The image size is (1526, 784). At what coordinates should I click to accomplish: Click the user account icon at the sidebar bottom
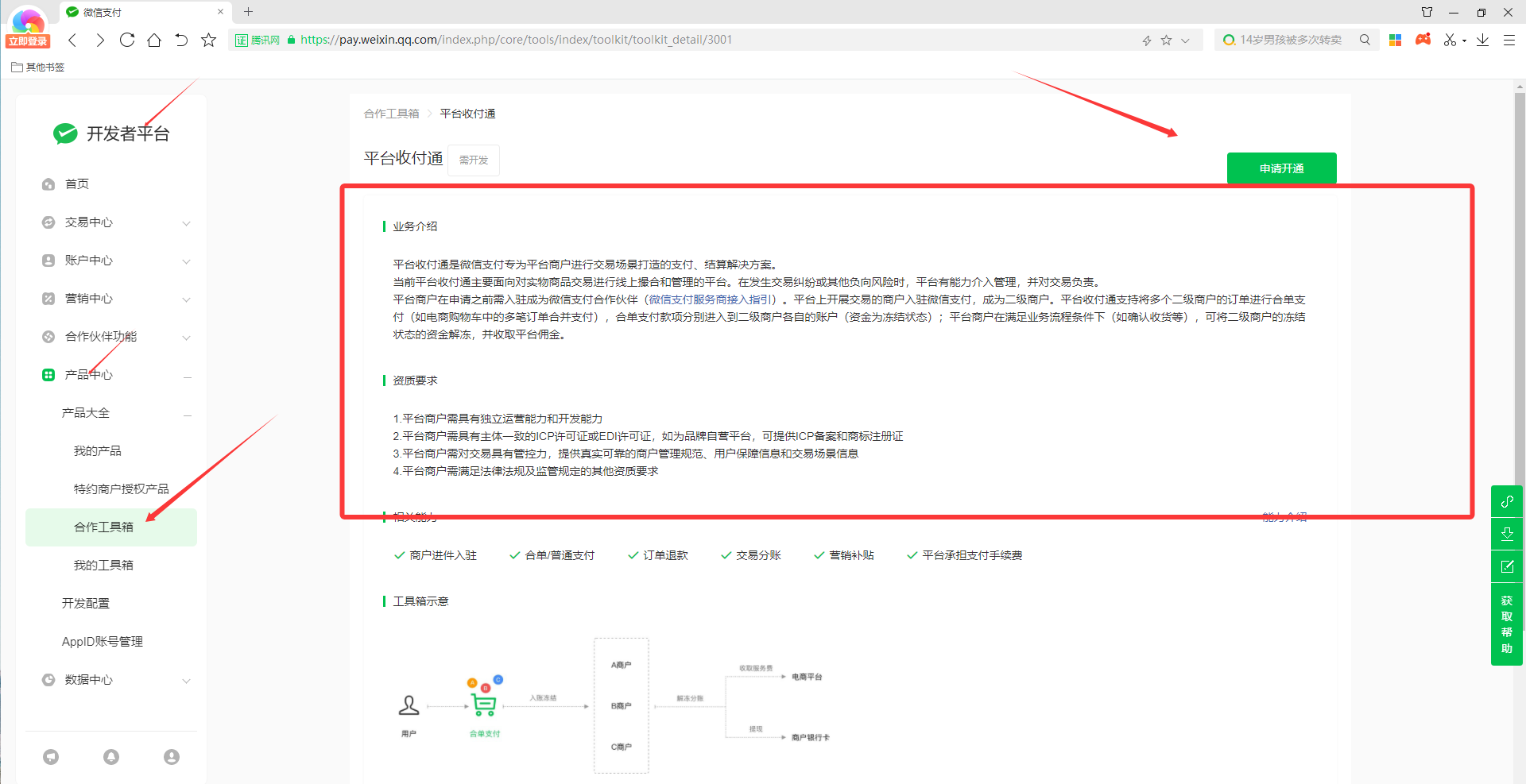(172, 757)
